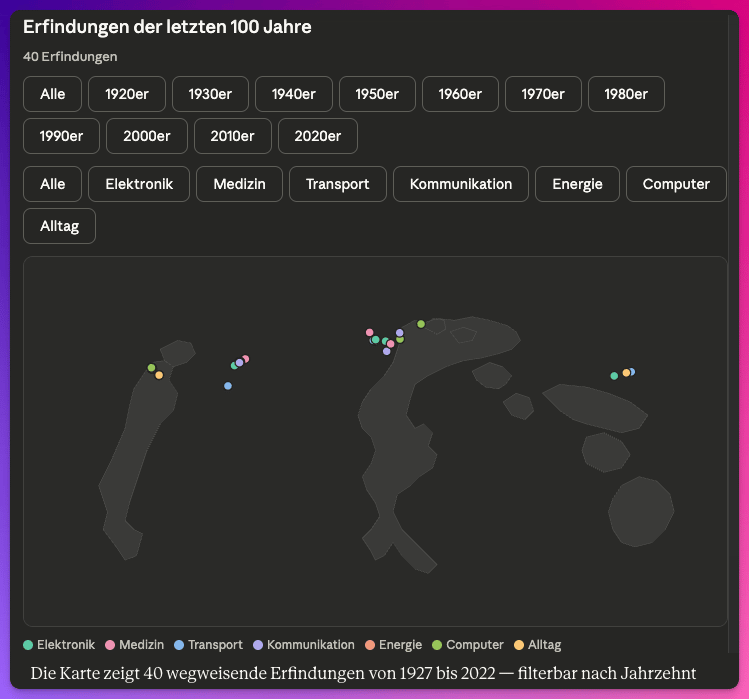Select the orange Alltag dot near Japan
749x699 pixels.
pyautogui.click(x=626, y=373)
